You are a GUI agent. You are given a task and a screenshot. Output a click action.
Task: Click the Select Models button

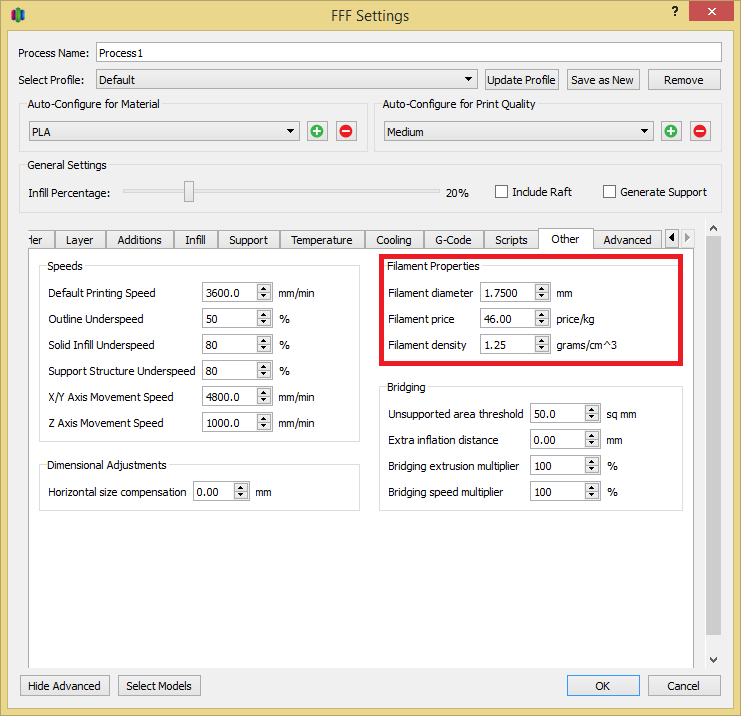click(159, 685)
